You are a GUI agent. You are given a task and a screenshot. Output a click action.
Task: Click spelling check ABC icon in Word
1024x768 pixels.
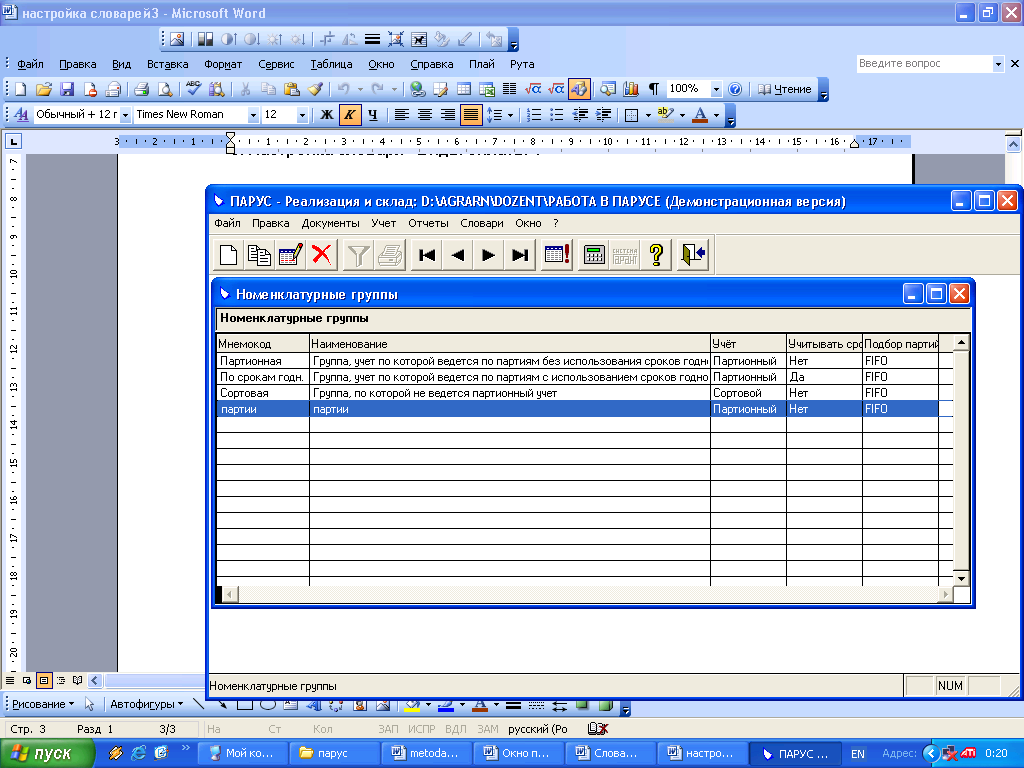click(193, 89)
